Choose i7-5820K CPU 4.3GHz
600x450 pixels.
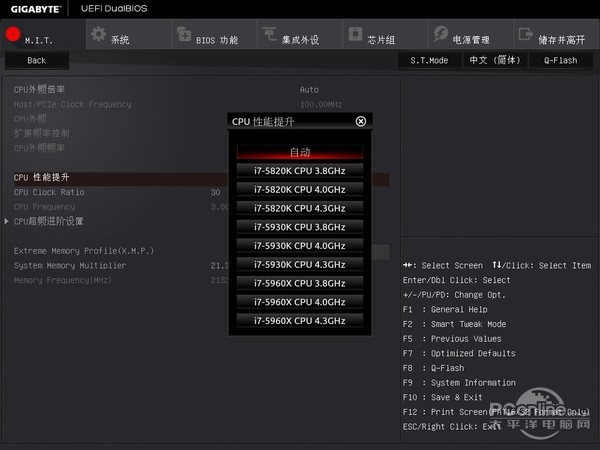(300, 208)
